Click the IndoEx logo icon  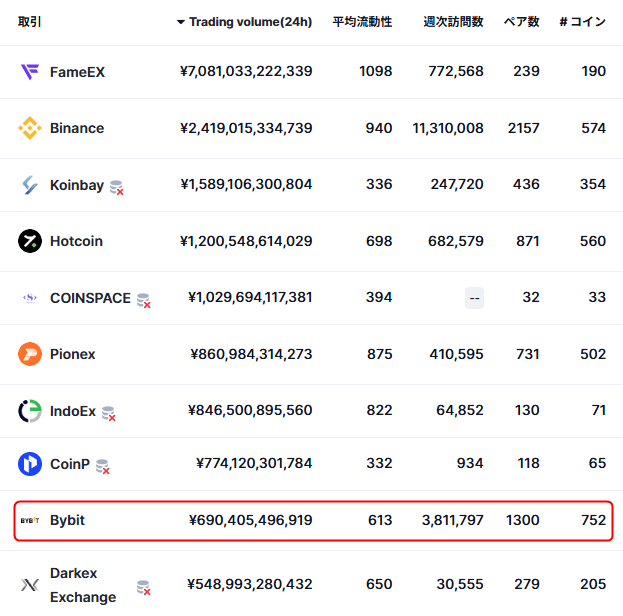coord(30,410)
